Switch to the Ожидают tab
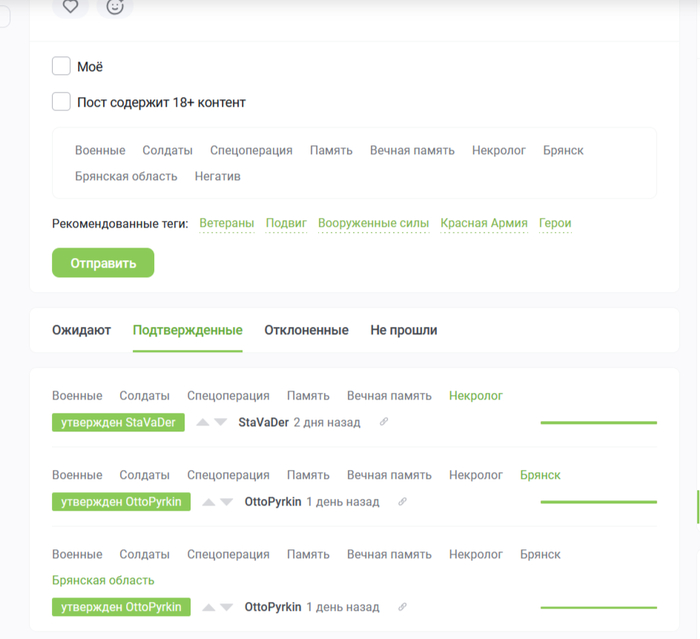700x639 pixels. 81,330
